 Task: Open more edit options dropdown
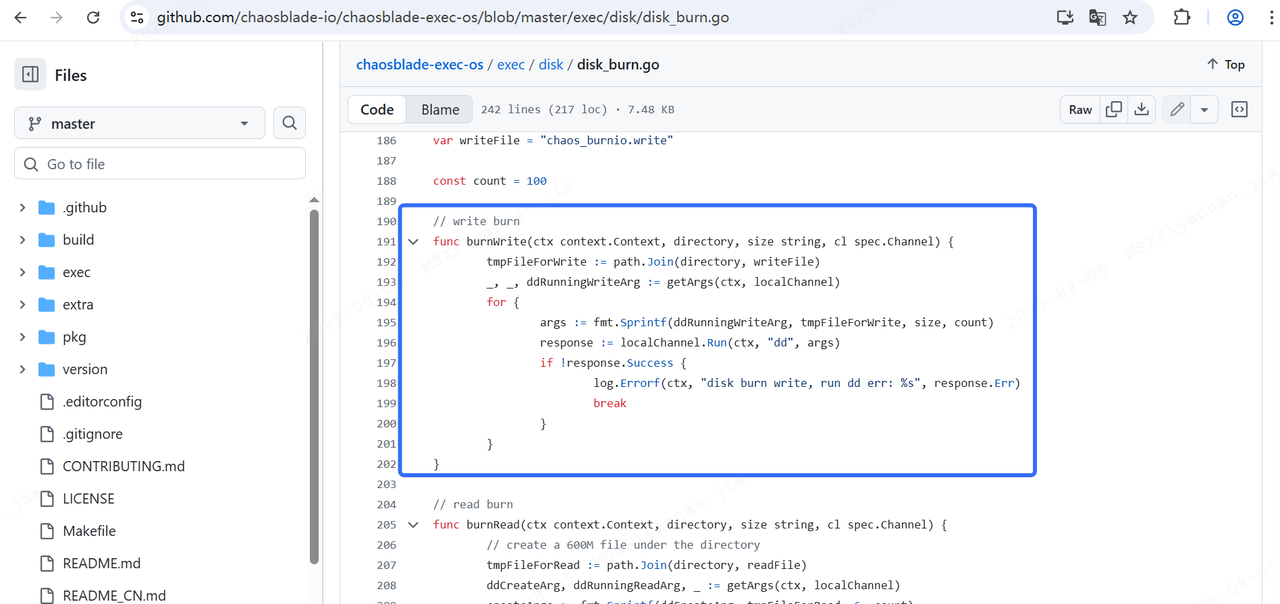click(1204, 109)
